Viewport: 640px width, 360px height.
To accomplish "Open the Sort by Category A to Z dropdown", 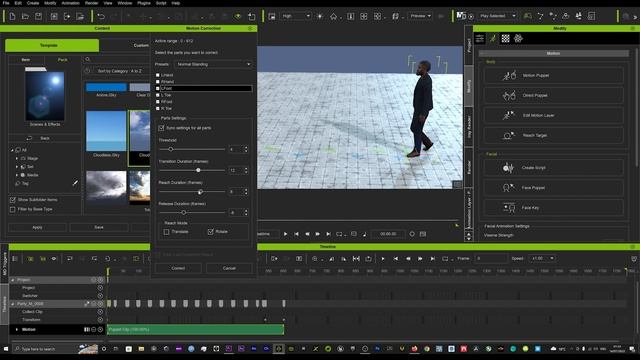I will (120, 71).
